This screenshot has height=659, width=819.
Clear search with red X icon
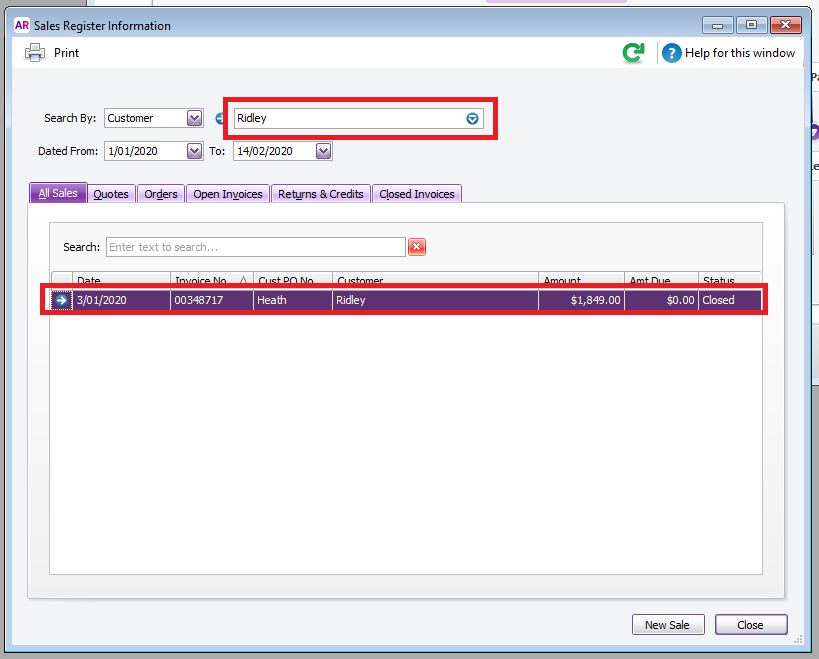[417, 247]
